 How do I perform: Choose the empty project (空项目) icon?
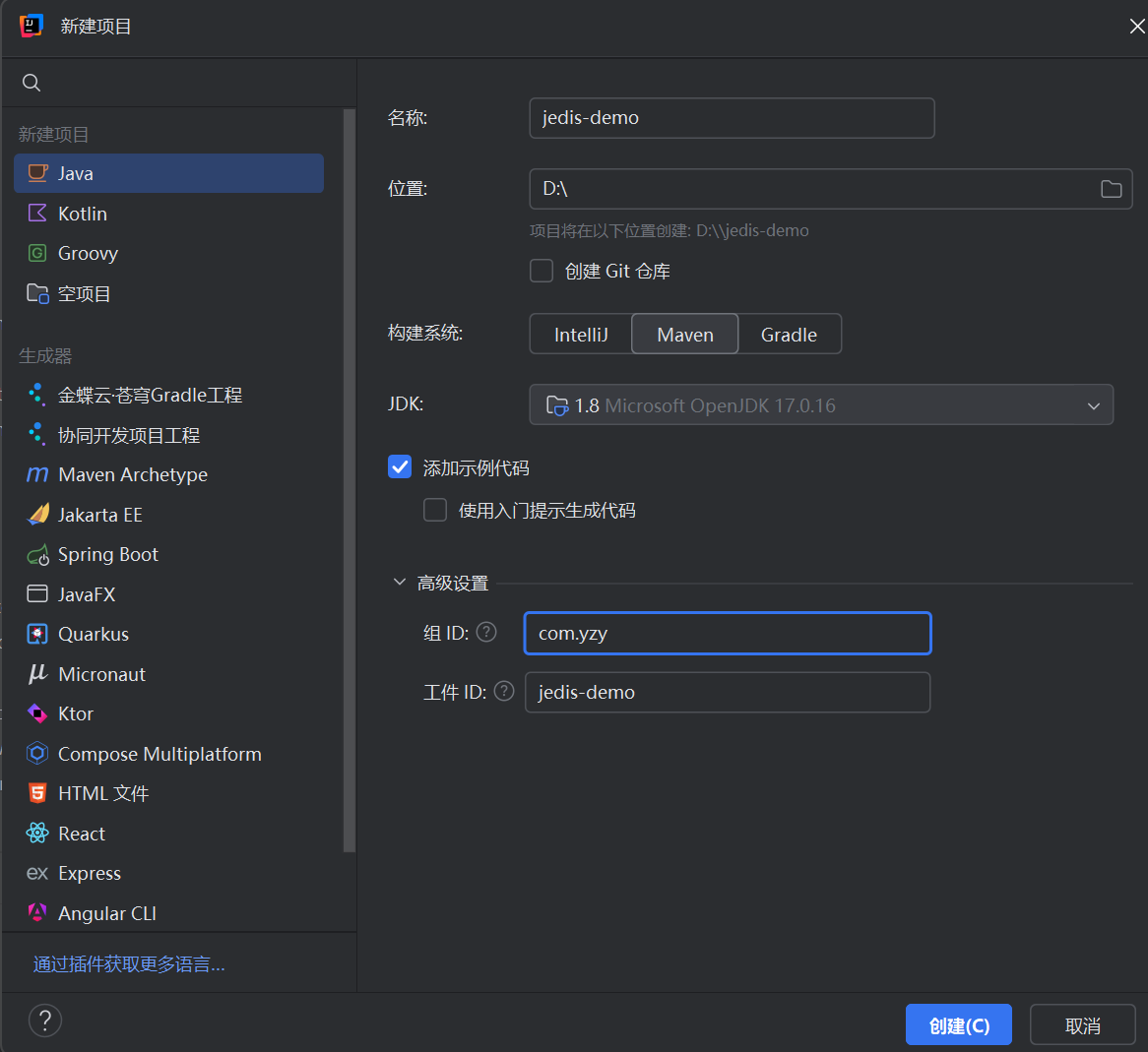point(37,293)
